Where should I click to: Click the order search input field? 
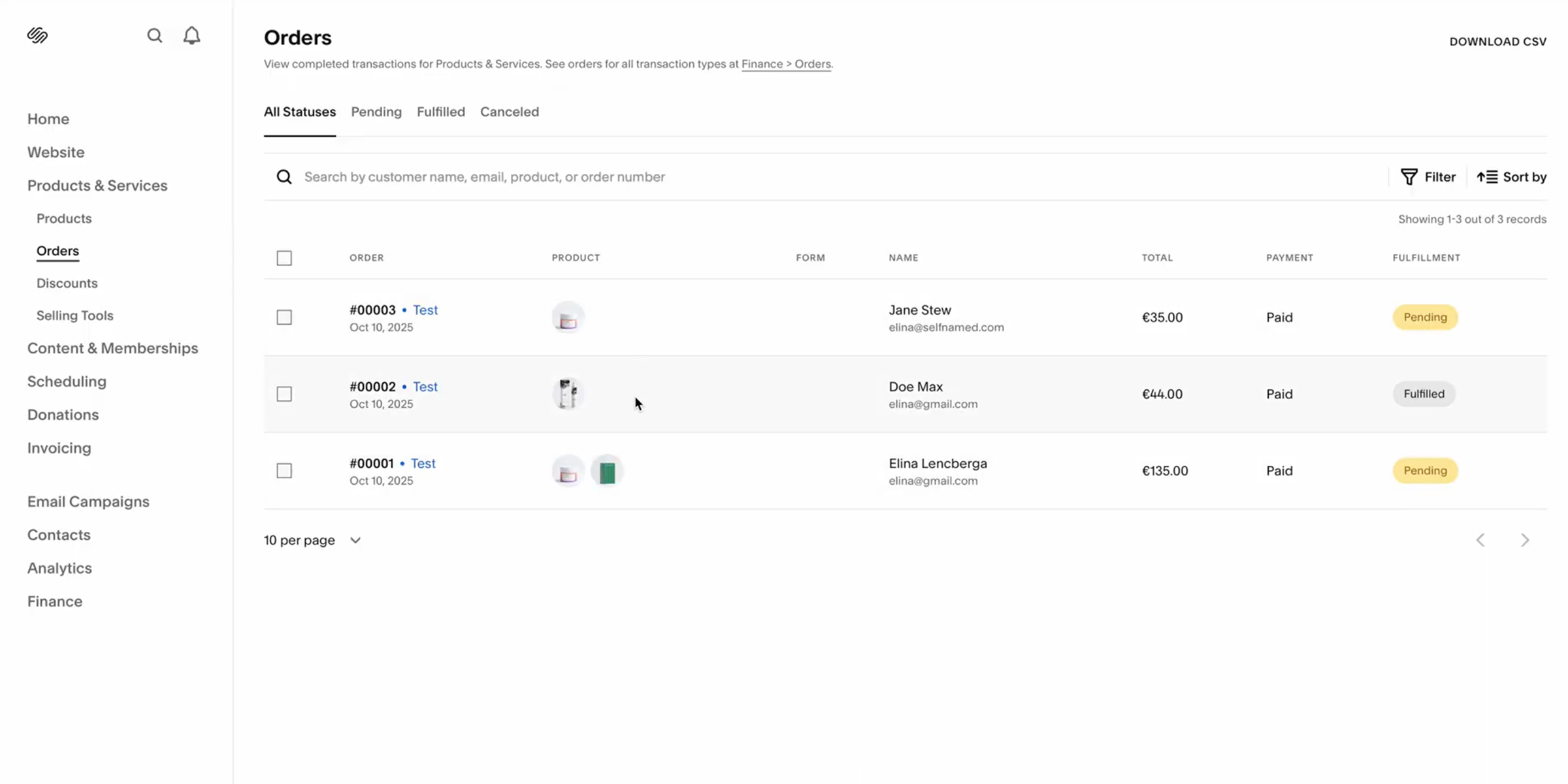pyautogui.click(x=784, y=177)
